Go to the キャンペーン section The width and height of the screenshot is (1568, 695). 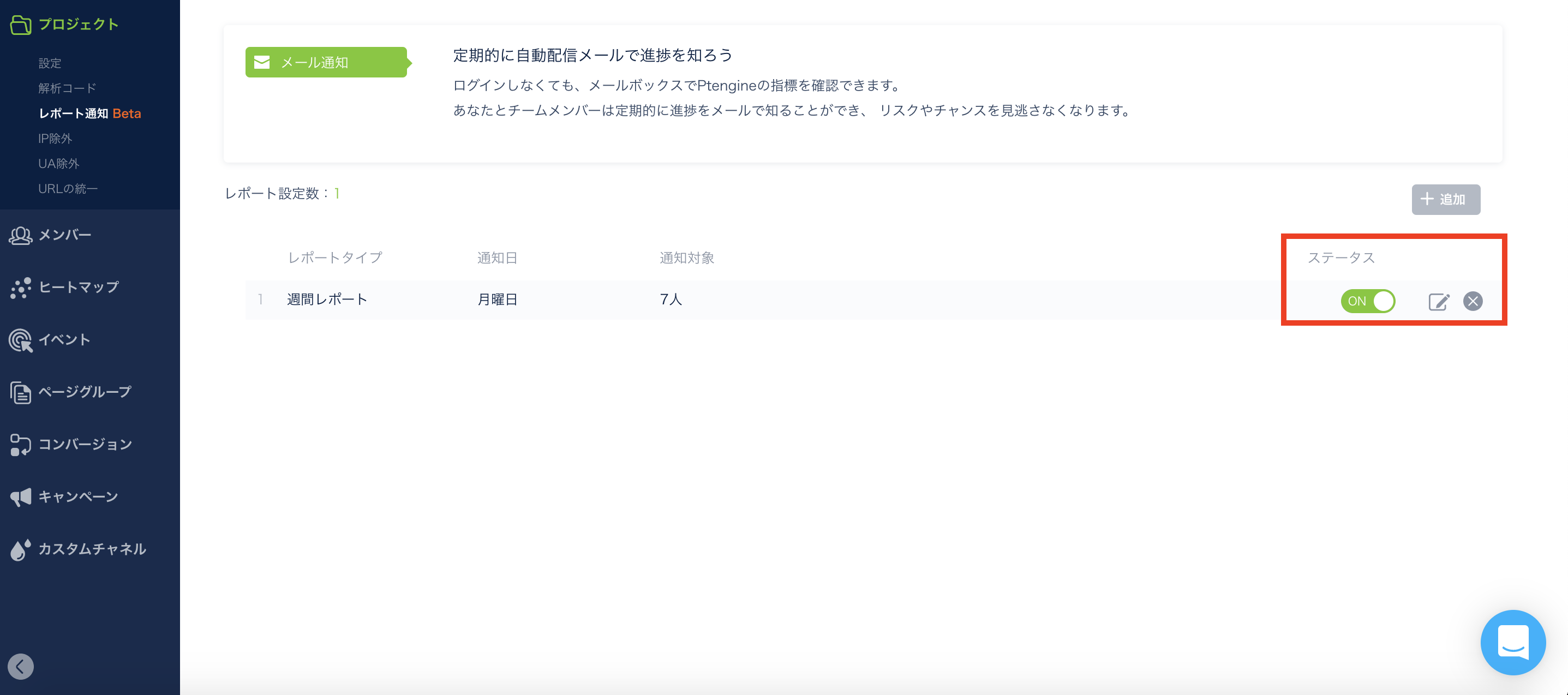78,496
